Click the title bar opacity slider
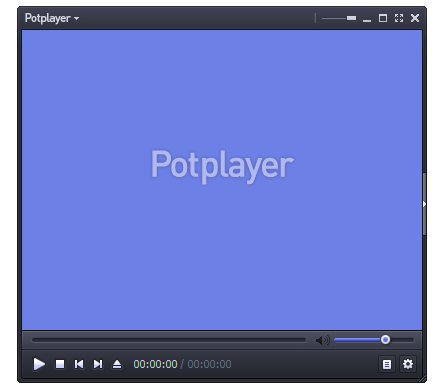This screenshot has height=385, width=447. coord(339,18)
